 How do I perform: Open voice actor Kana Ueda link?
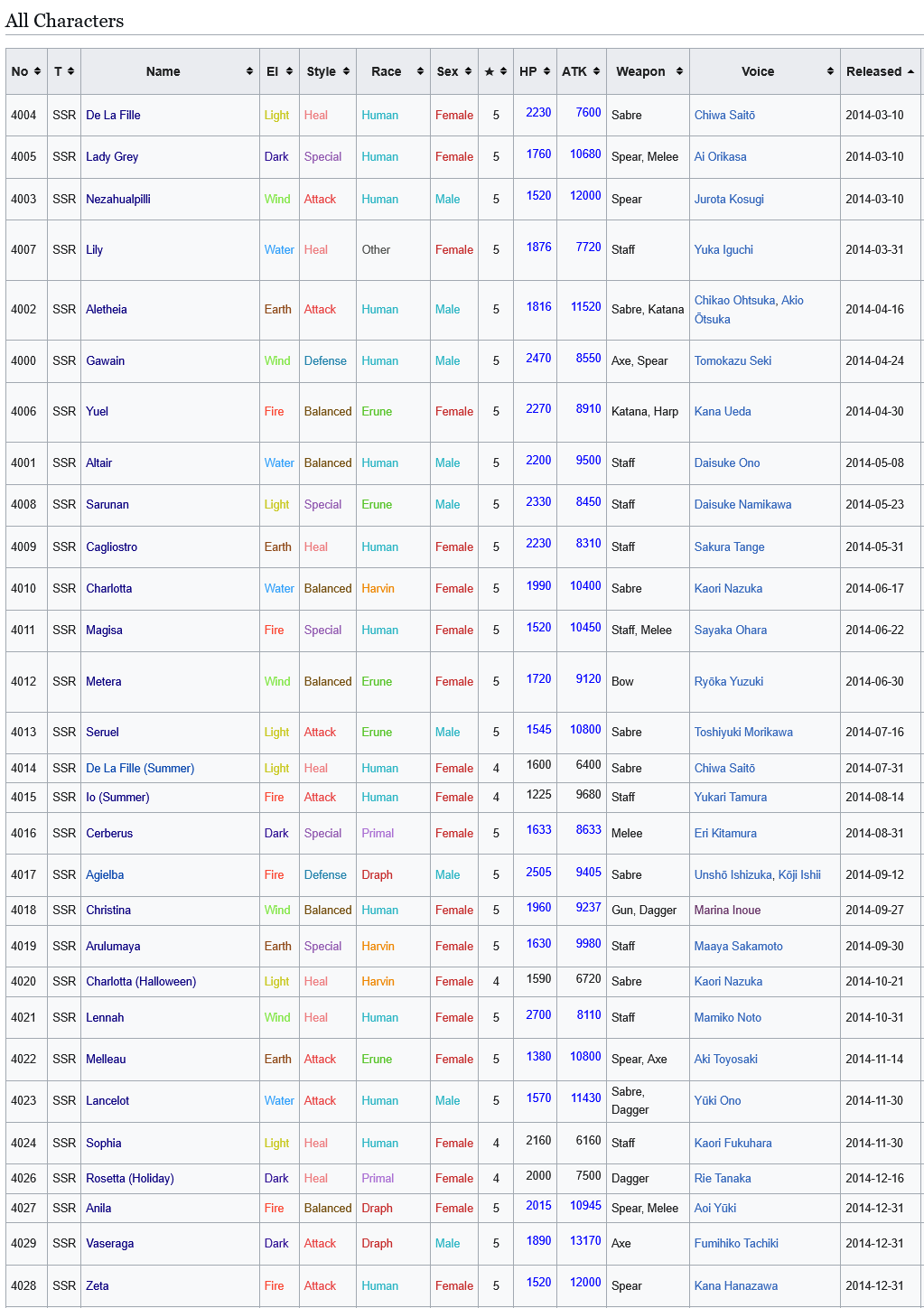[723, 411]
